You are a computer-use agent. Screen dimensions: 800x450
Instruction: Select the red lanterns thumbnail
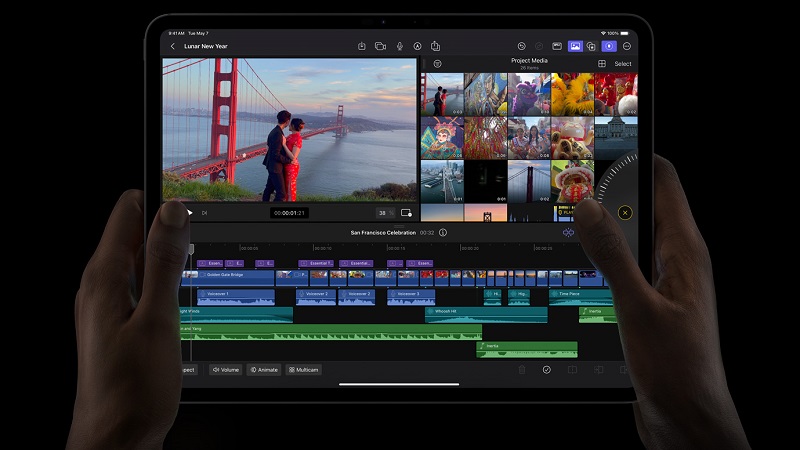616,94
